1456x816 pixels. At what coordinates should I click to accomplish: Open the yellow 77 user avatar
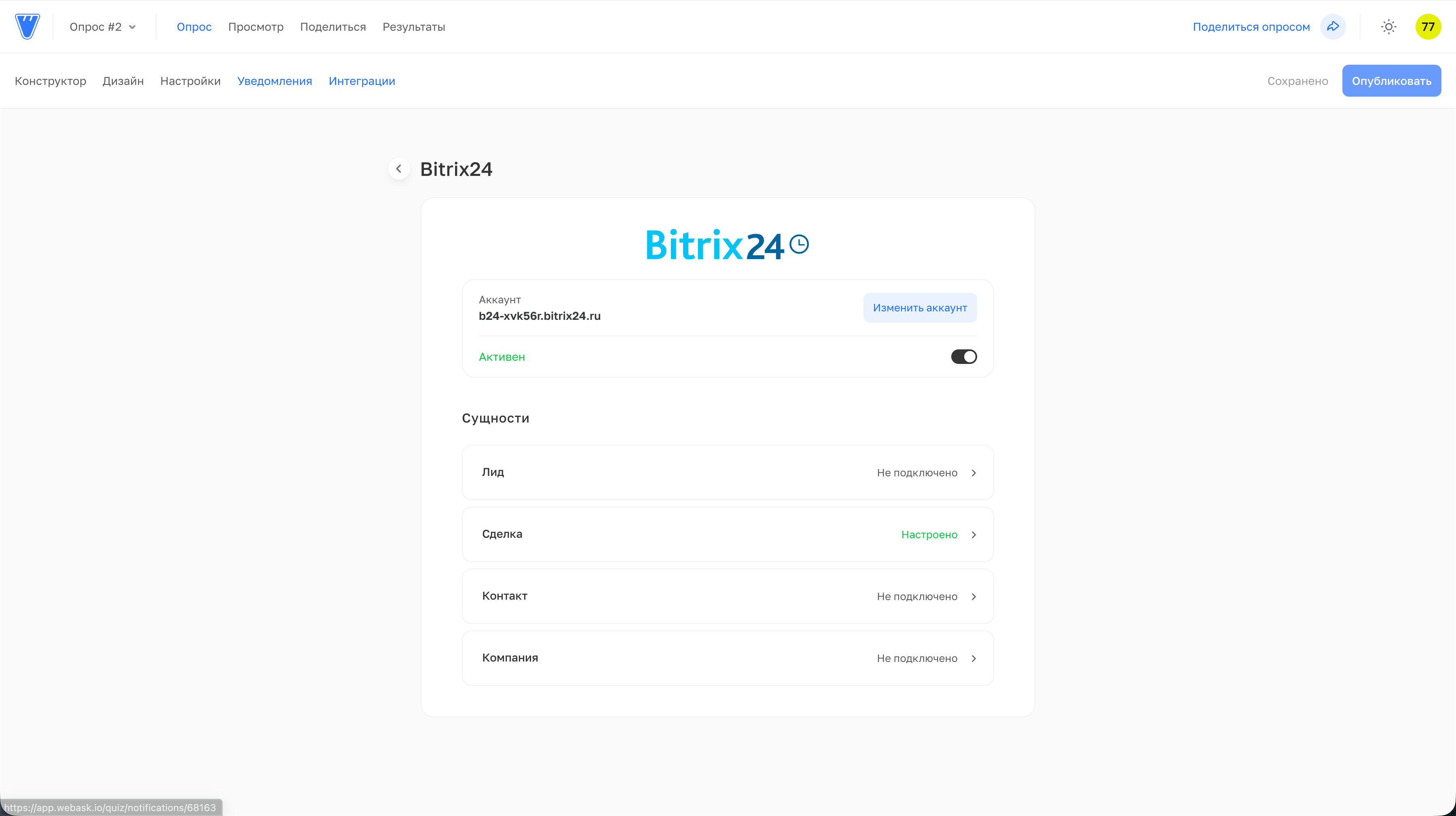pos(1428,27)
